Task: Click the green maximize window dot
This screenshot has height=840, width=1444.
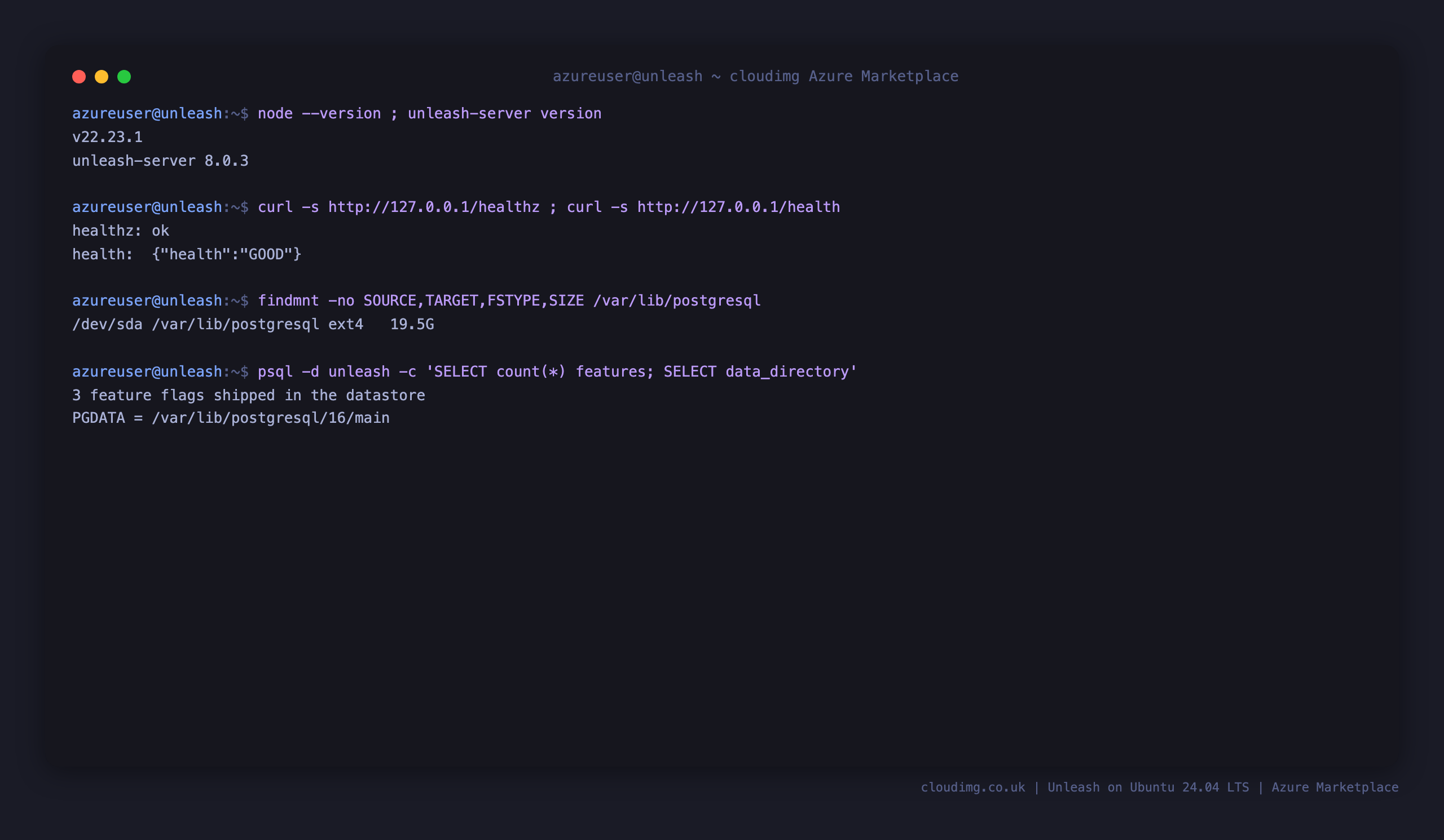Action: coord(124,77)
